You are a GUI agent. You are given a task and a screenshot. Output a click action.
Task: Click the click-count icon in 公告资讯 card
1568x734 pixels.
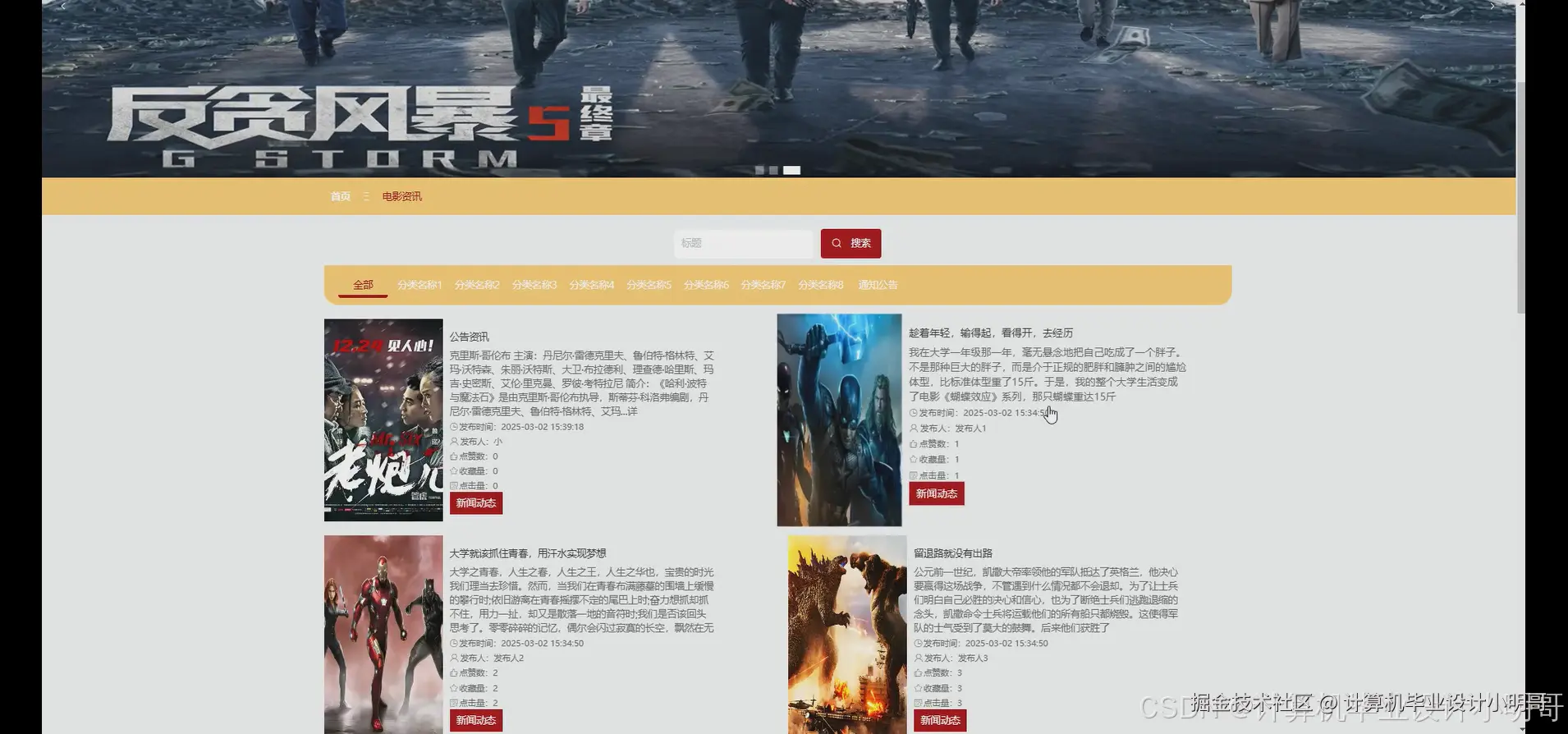point(454,486)
